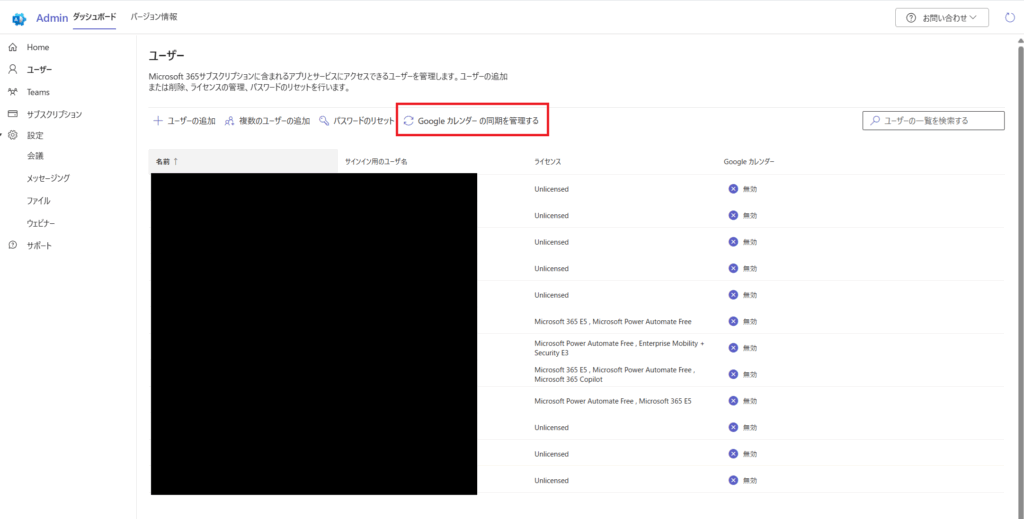
Task: Click the サポート question icon
Action: tap(12, 245)
